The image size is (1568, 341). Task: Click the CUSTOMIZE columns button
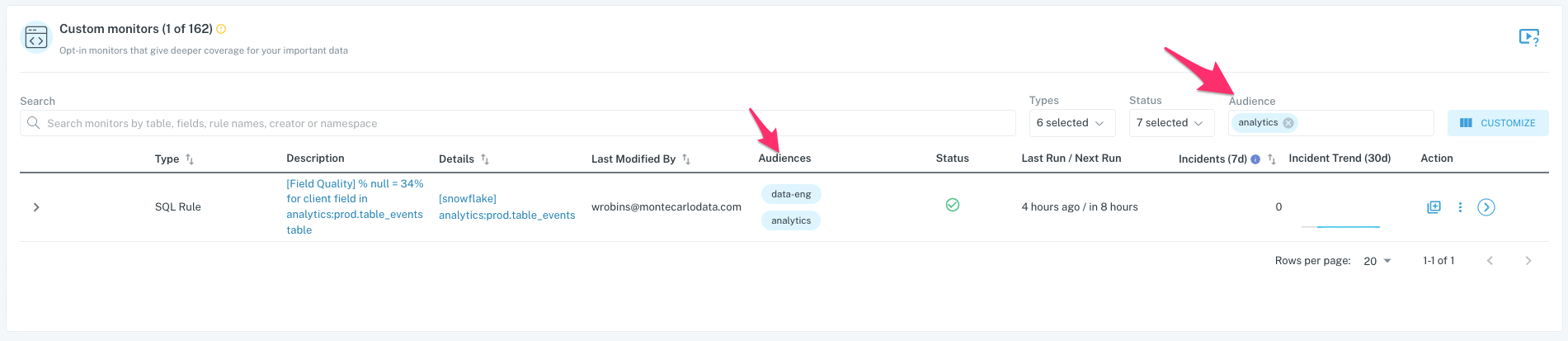[x=1498, y=123]
